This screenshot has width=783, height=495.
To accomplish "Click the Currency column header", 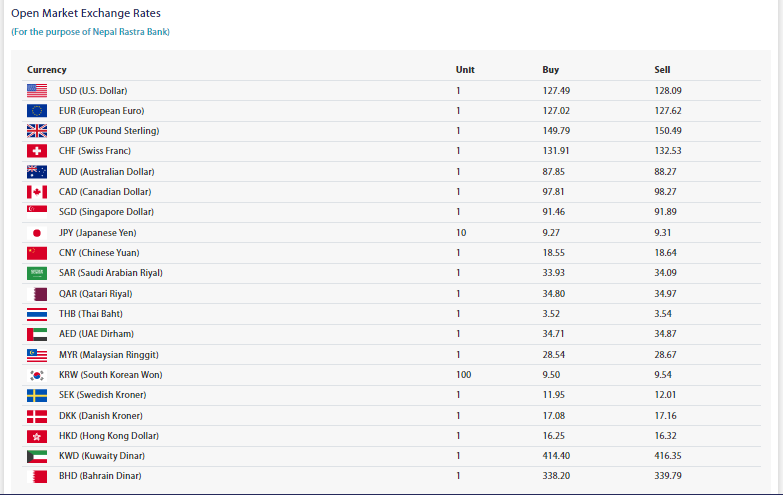I will click(47, 70).
